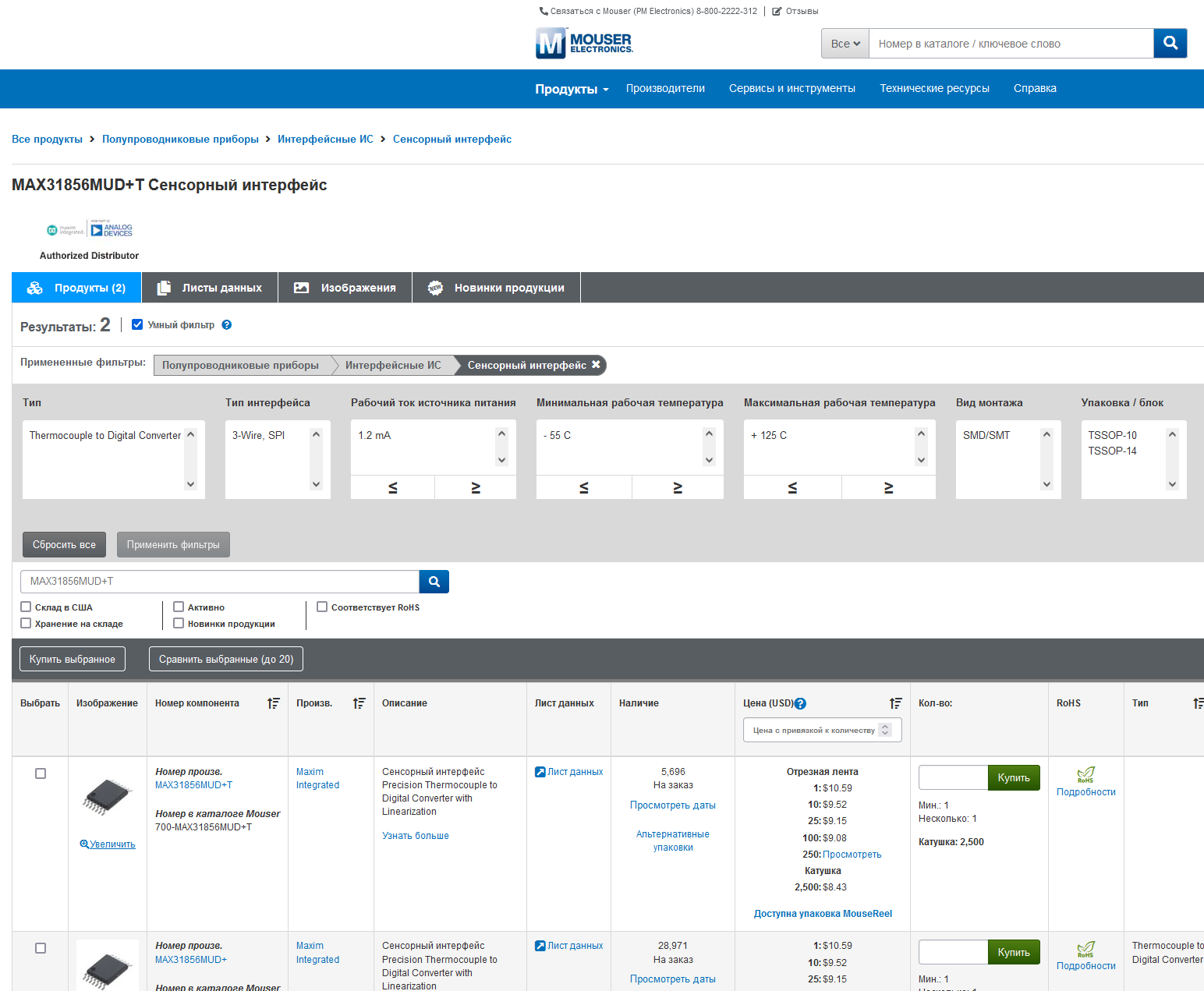Image resolution: width=1204 pixels, height=991 pixels.
Task: Click the feedback Отзывы pencil icon
Action: point(777,11)
